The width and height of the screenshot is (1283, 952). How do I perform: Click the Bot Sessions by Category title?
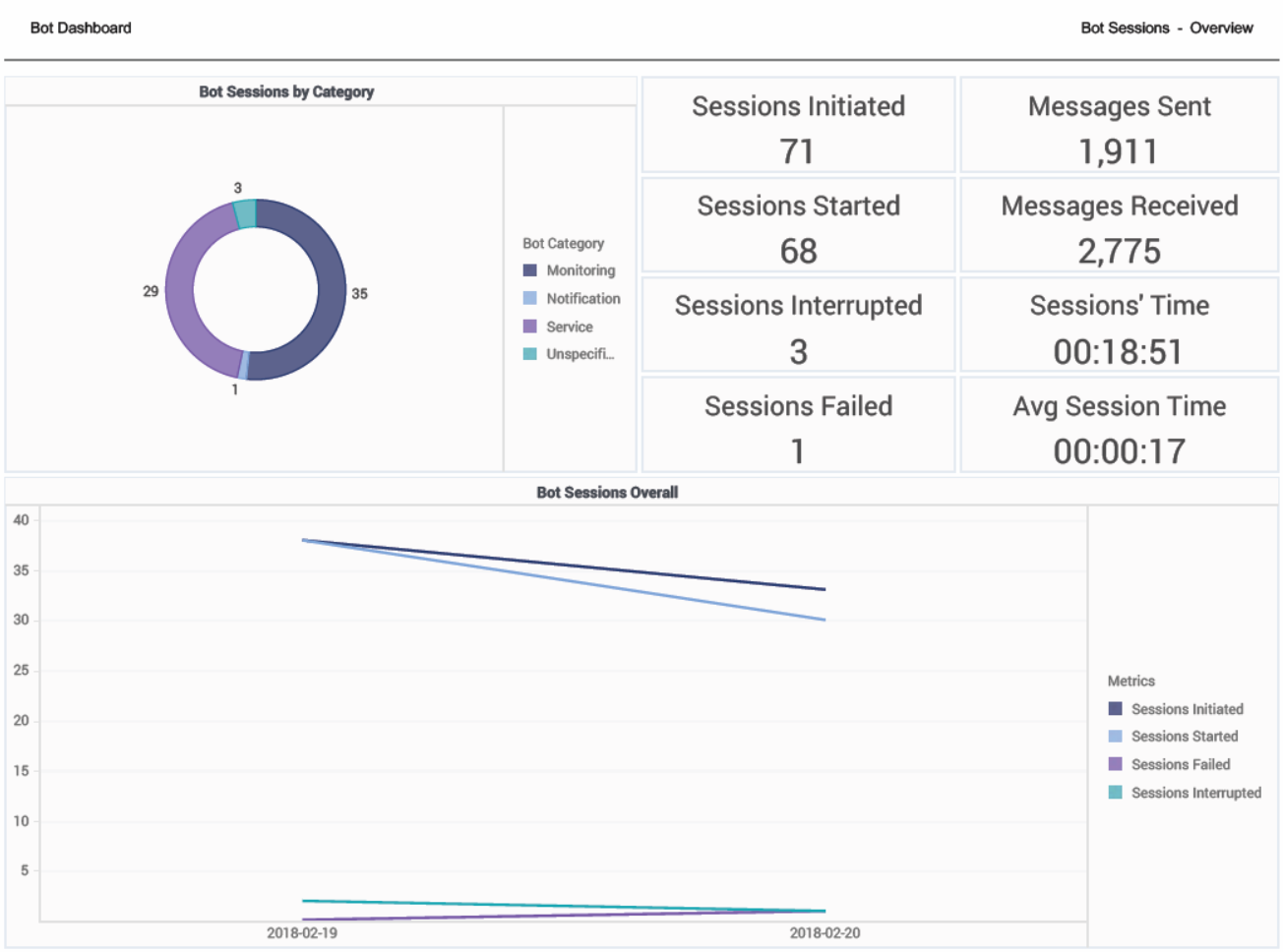point(286,91)
